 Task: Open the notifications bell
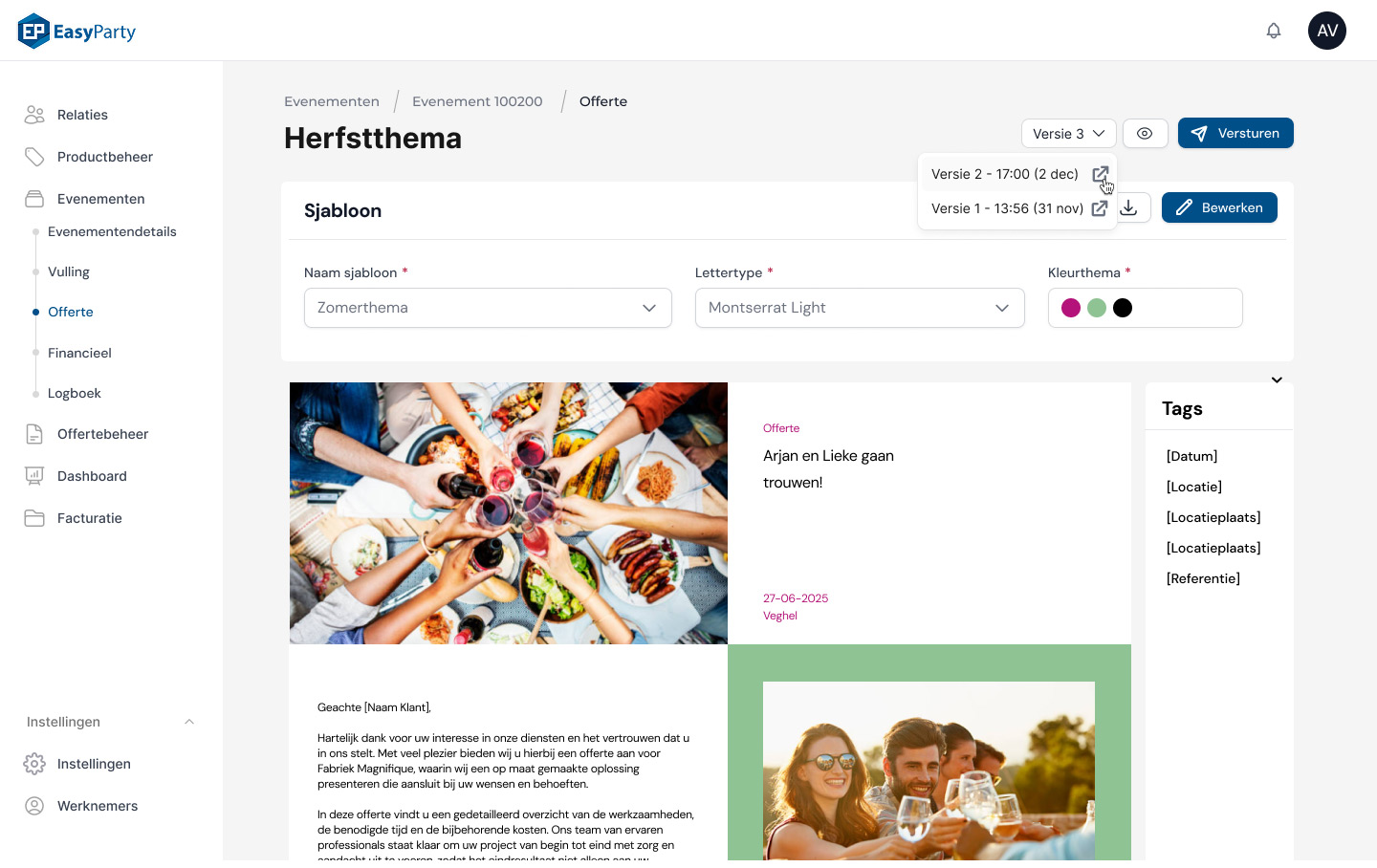click(x=1274, y=31)
